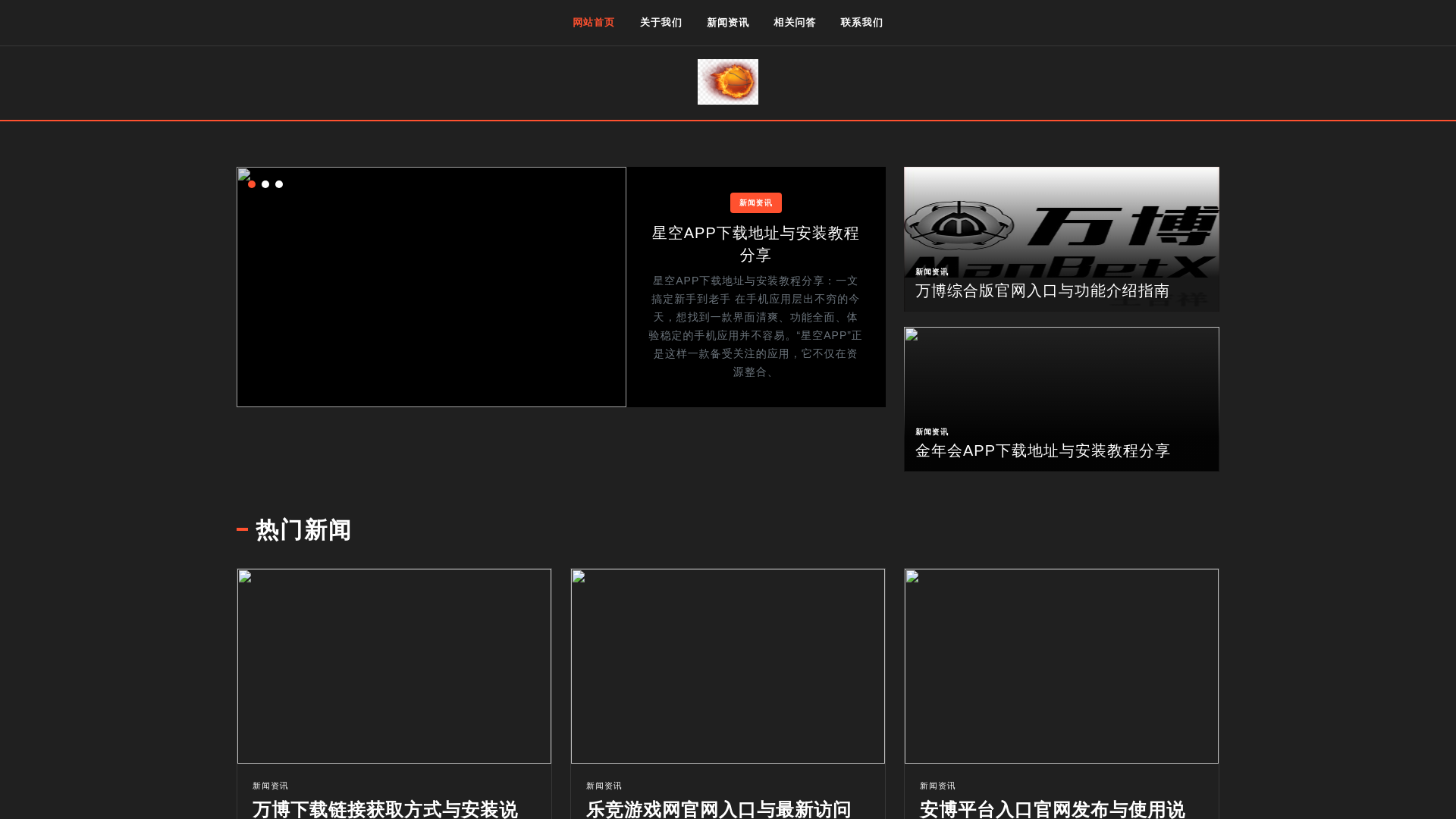Click 新闻资讯 label above the 乐竞游戏网 title
The height and width of the screenshot is (819, 1456).
point(604,786)
